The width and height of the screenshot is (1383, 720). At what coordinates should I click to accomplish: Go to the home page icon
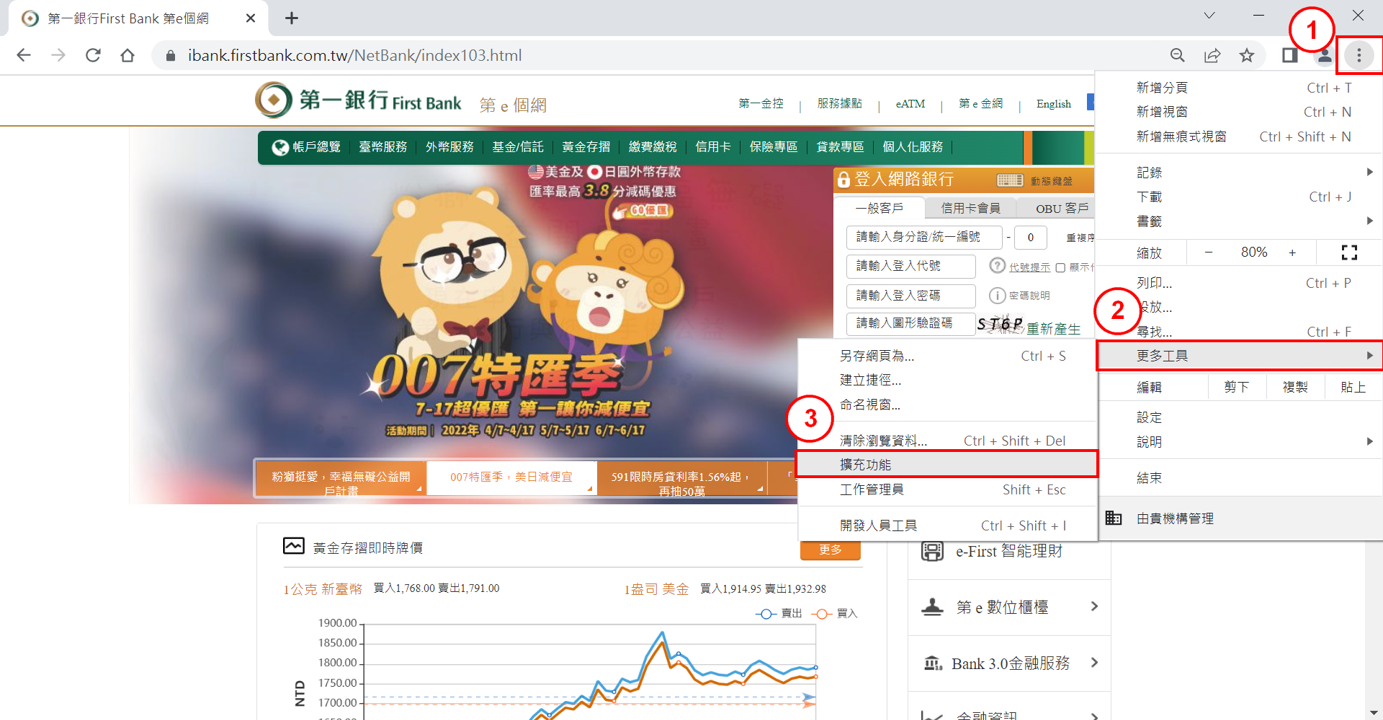[127, 56]
